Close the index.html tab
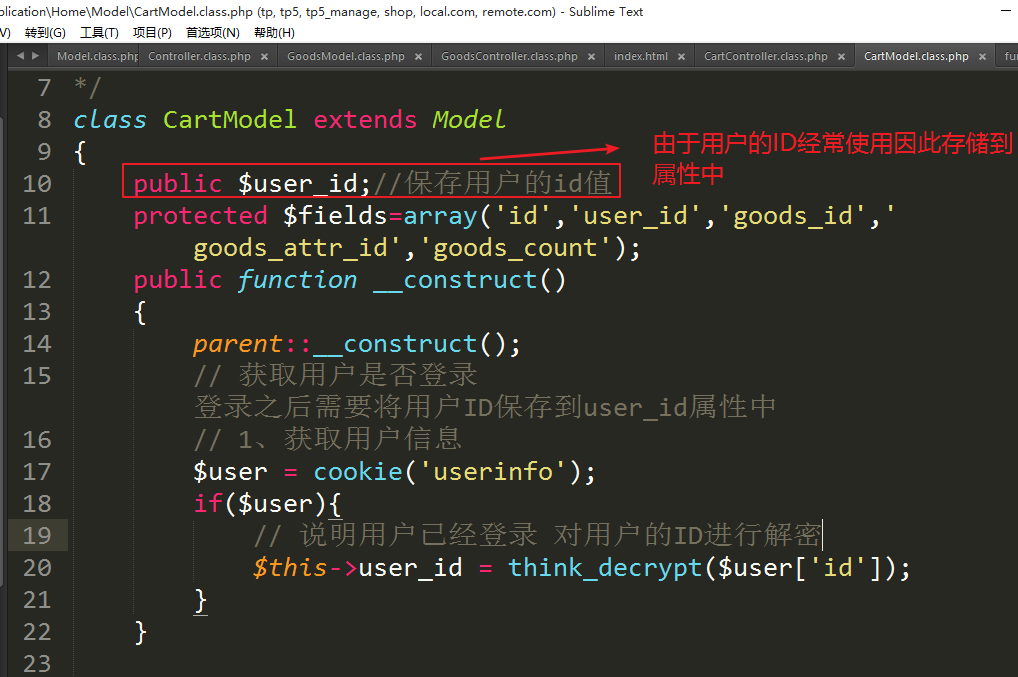This screenshot has width=1018, height=677. click(682, 57)
